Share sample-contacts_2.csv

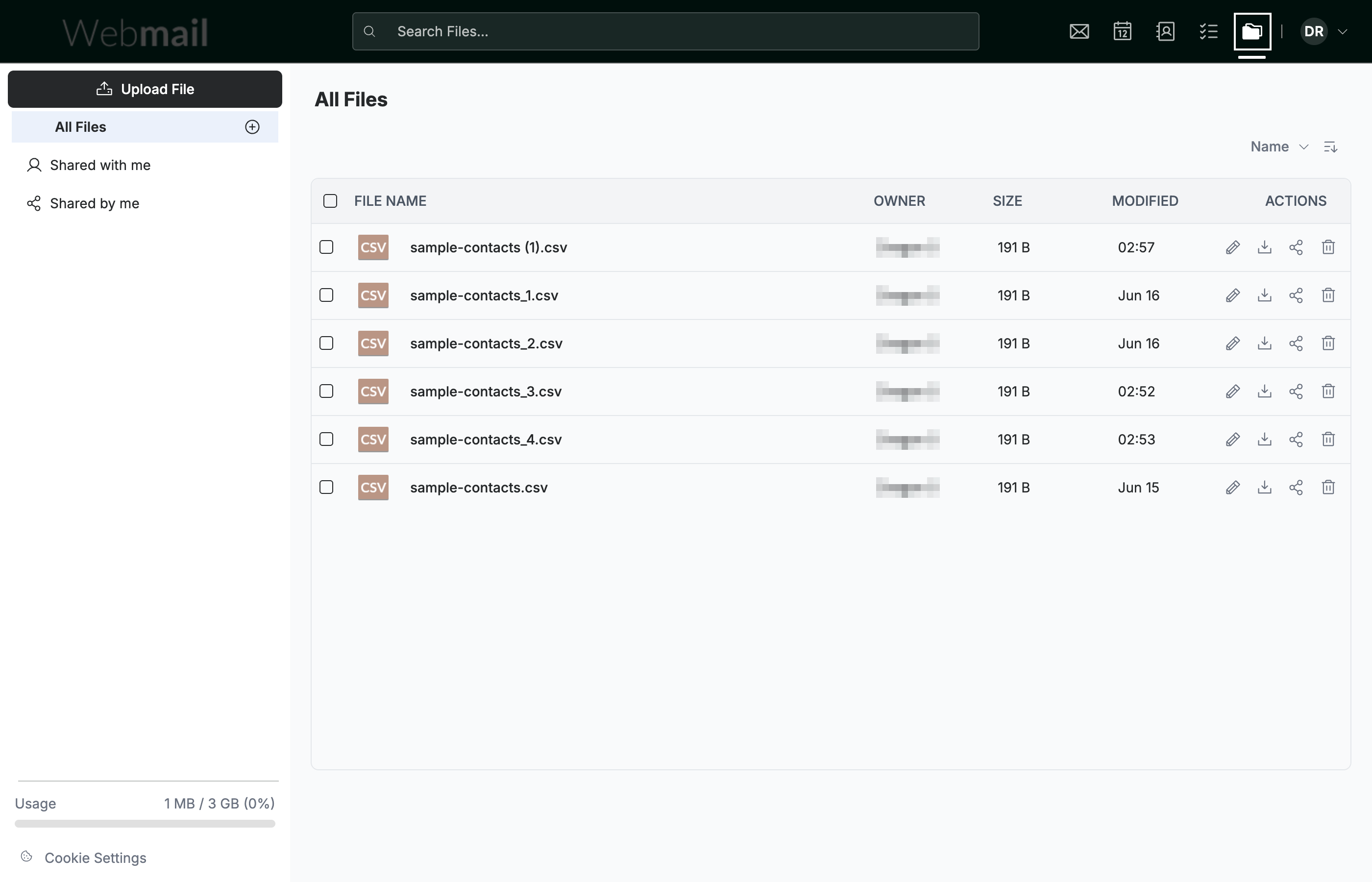coord(1296,343)
